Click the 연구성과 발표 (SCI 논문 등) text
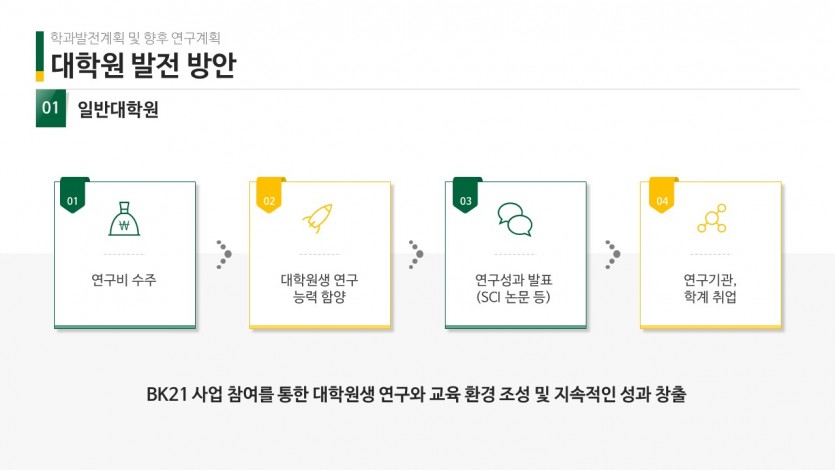The image size is (835, 470). (x=513, y=288)
